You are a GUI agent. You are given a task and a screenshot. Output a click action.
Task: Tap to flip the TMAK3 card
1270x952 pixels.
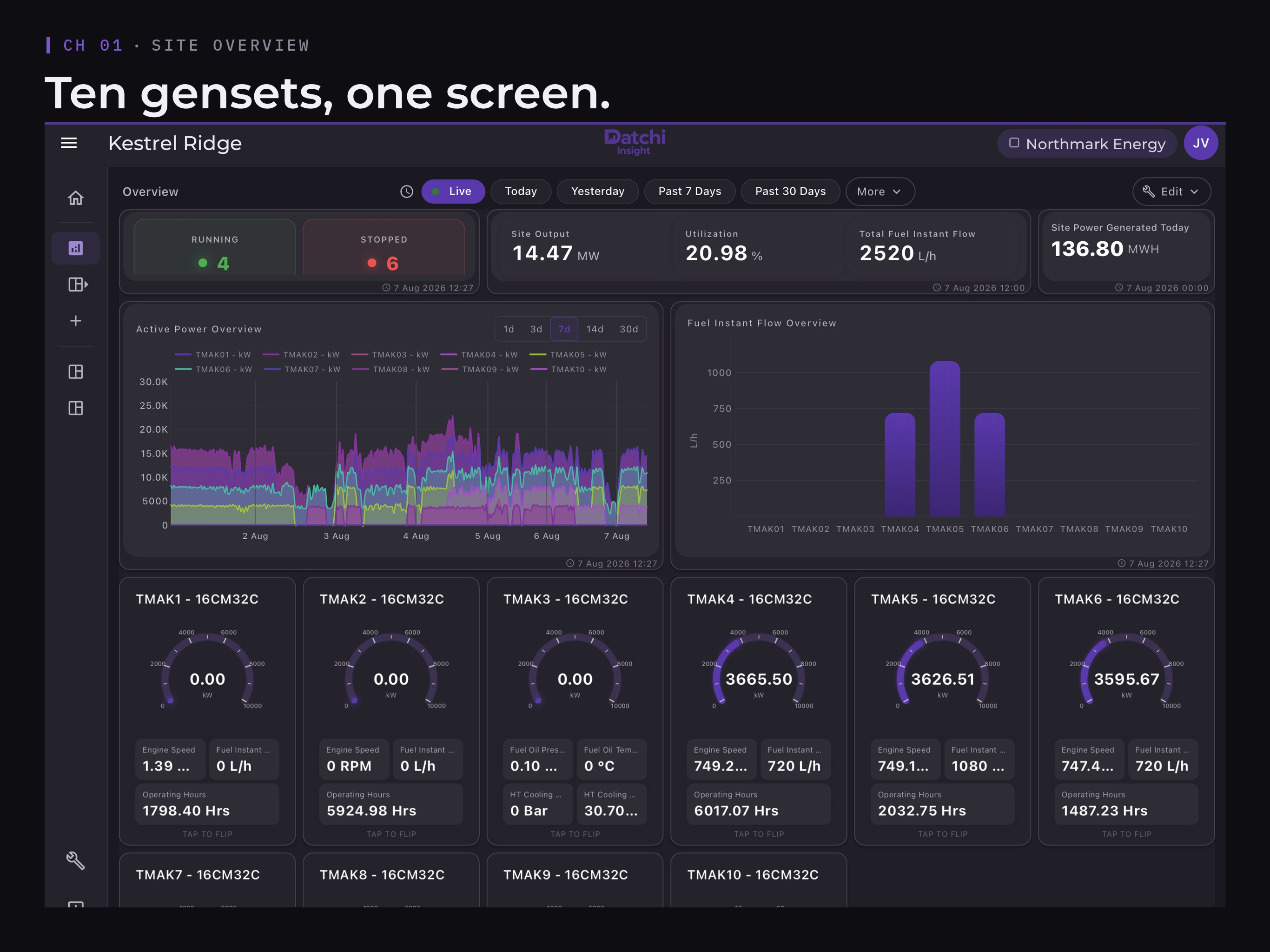coord(575,834)
